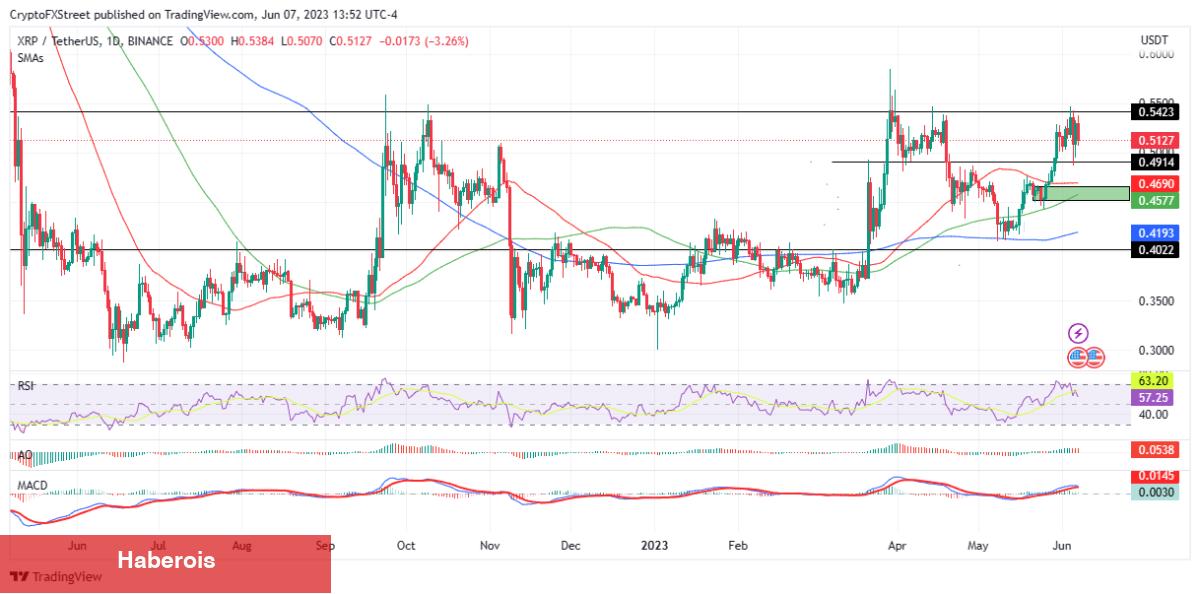This screenshot has width=1200, height=594.
Task: Click the 40.00 RSI axis value
Action: 1154,414
